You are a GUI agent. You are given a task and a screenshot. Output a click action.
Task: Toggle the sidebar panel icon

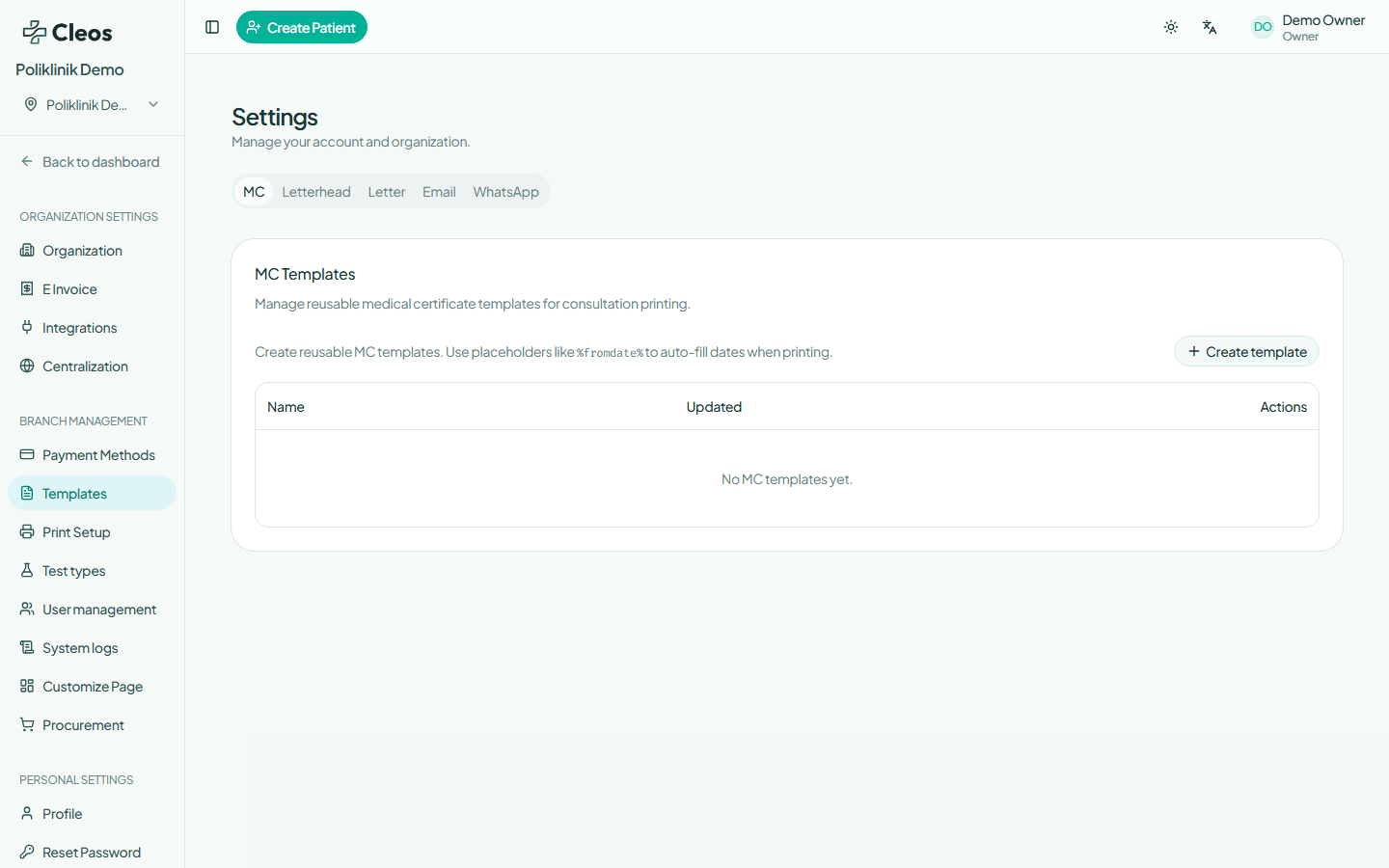tap(212, 27)
